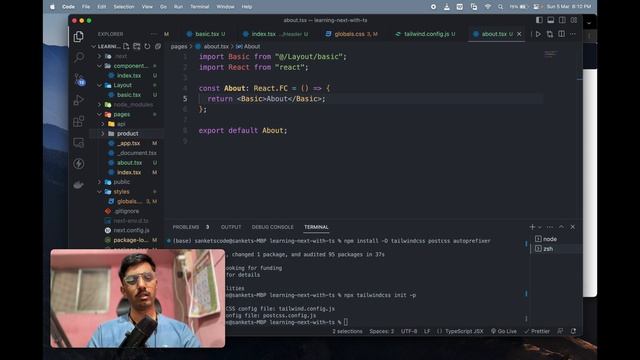Toggle primary side bar layout icon
Screen dimensions: 640x360
(x=539, y=20)
